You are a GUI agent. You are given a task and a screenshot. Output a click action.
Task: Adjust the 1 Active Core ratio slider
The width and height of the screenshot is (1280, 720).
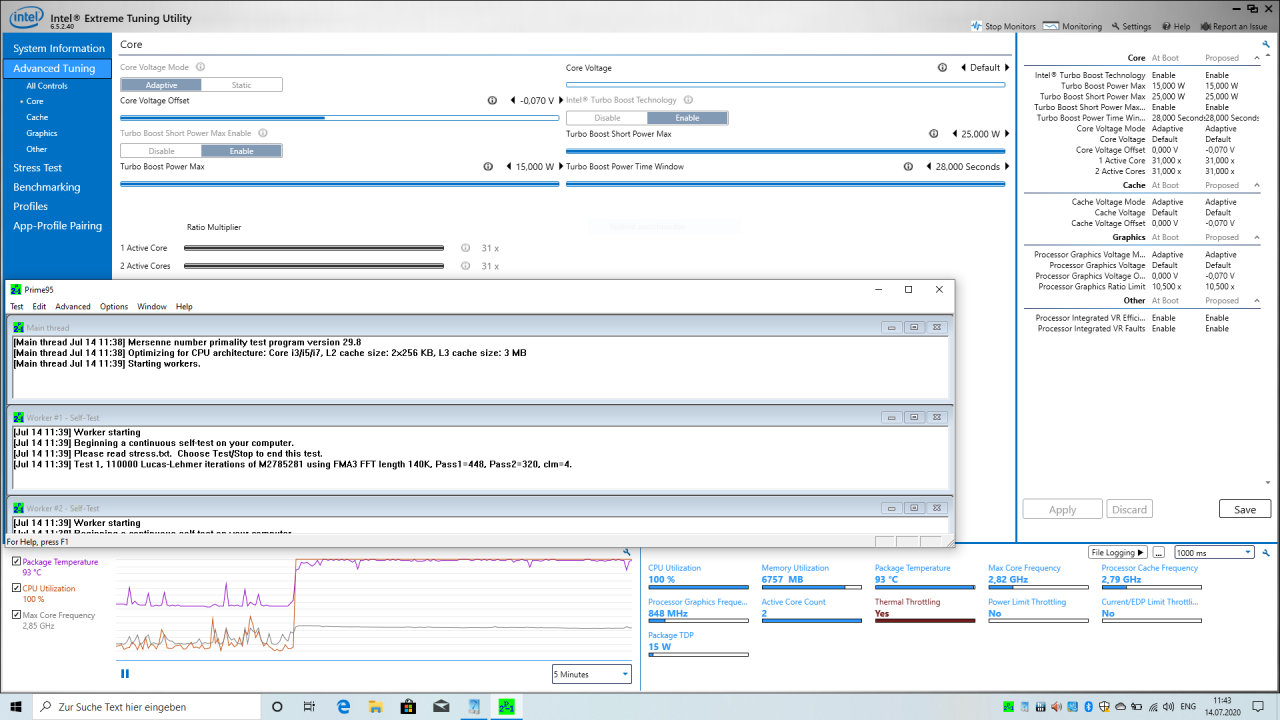[314, 248]
